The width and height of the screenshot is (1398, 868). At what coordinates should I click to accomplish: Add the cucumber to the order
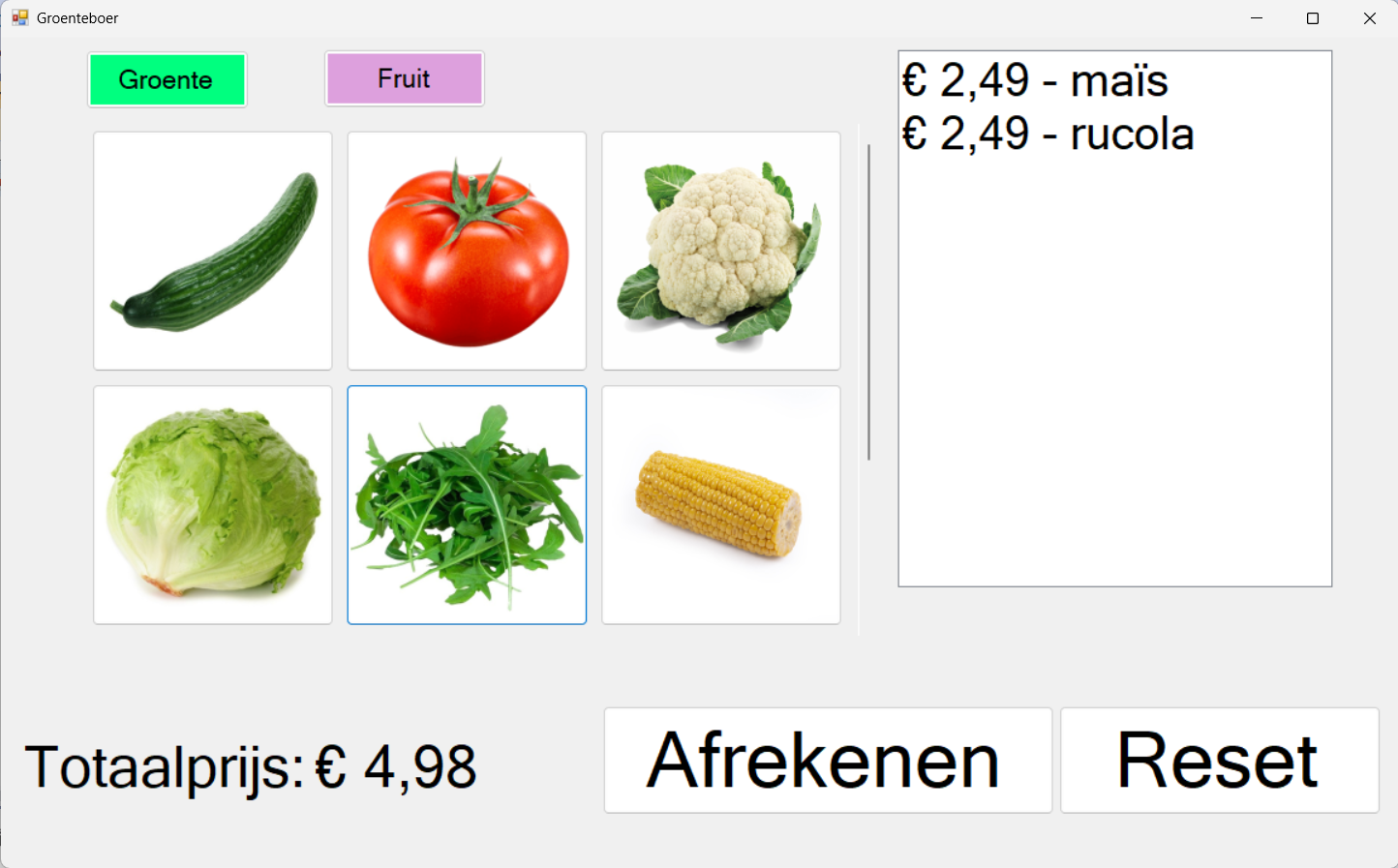pos(213,251)
